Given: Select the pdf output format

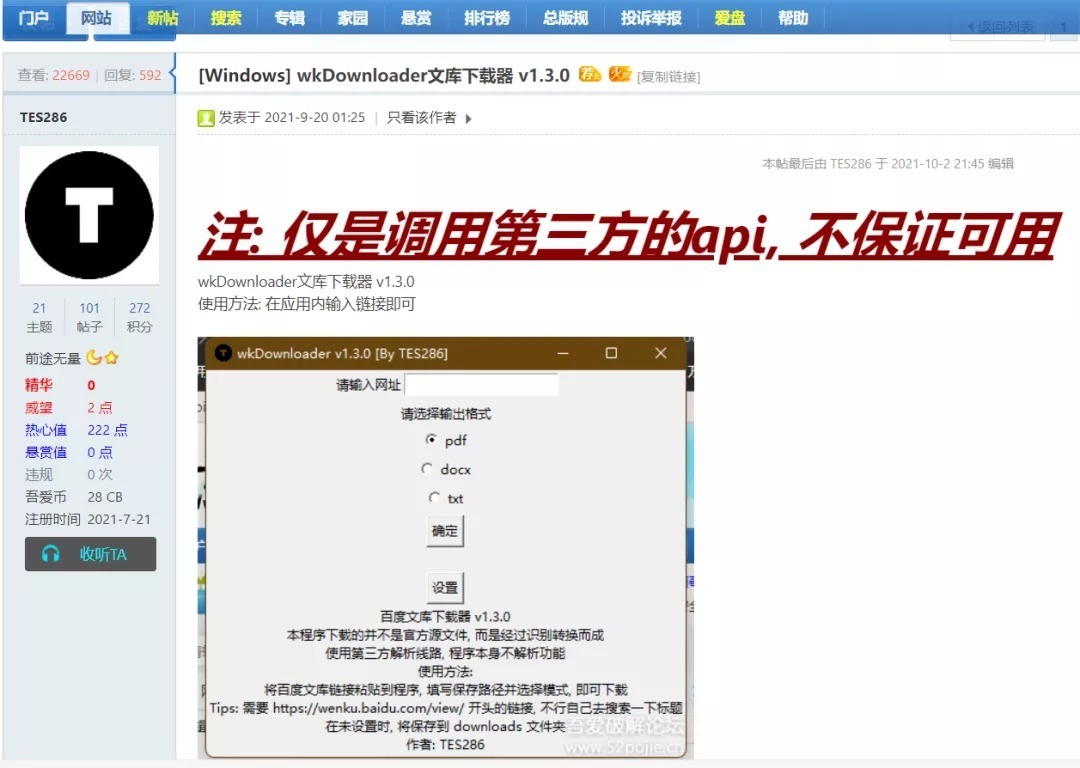Looking at the screenshot, I should tap(431, 439).
